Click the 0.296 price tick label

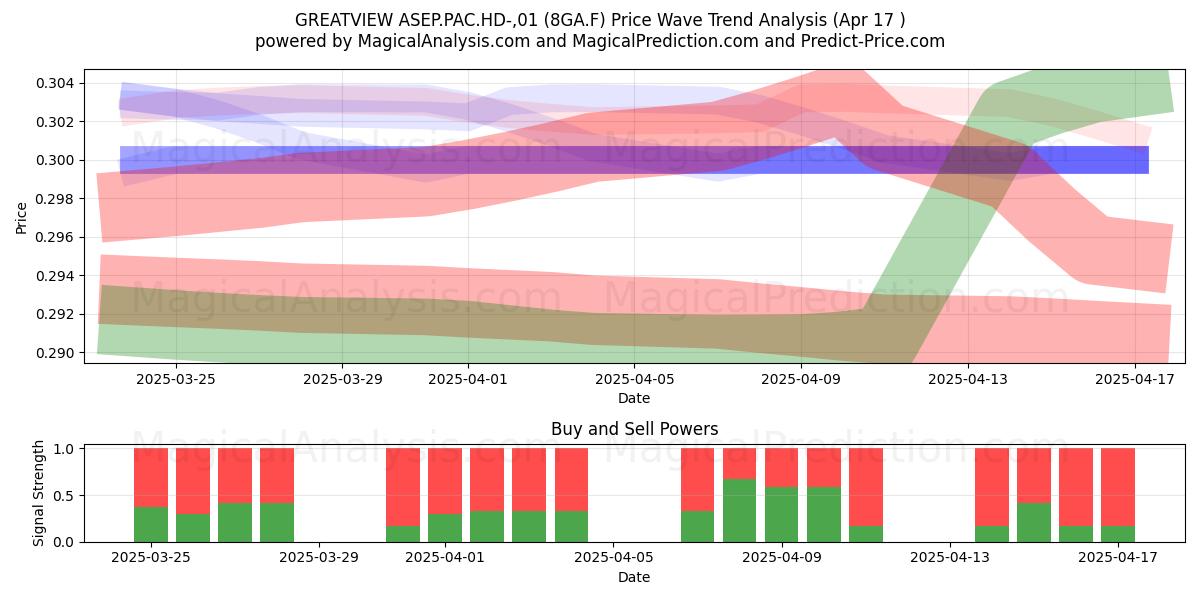pos(57,237)
